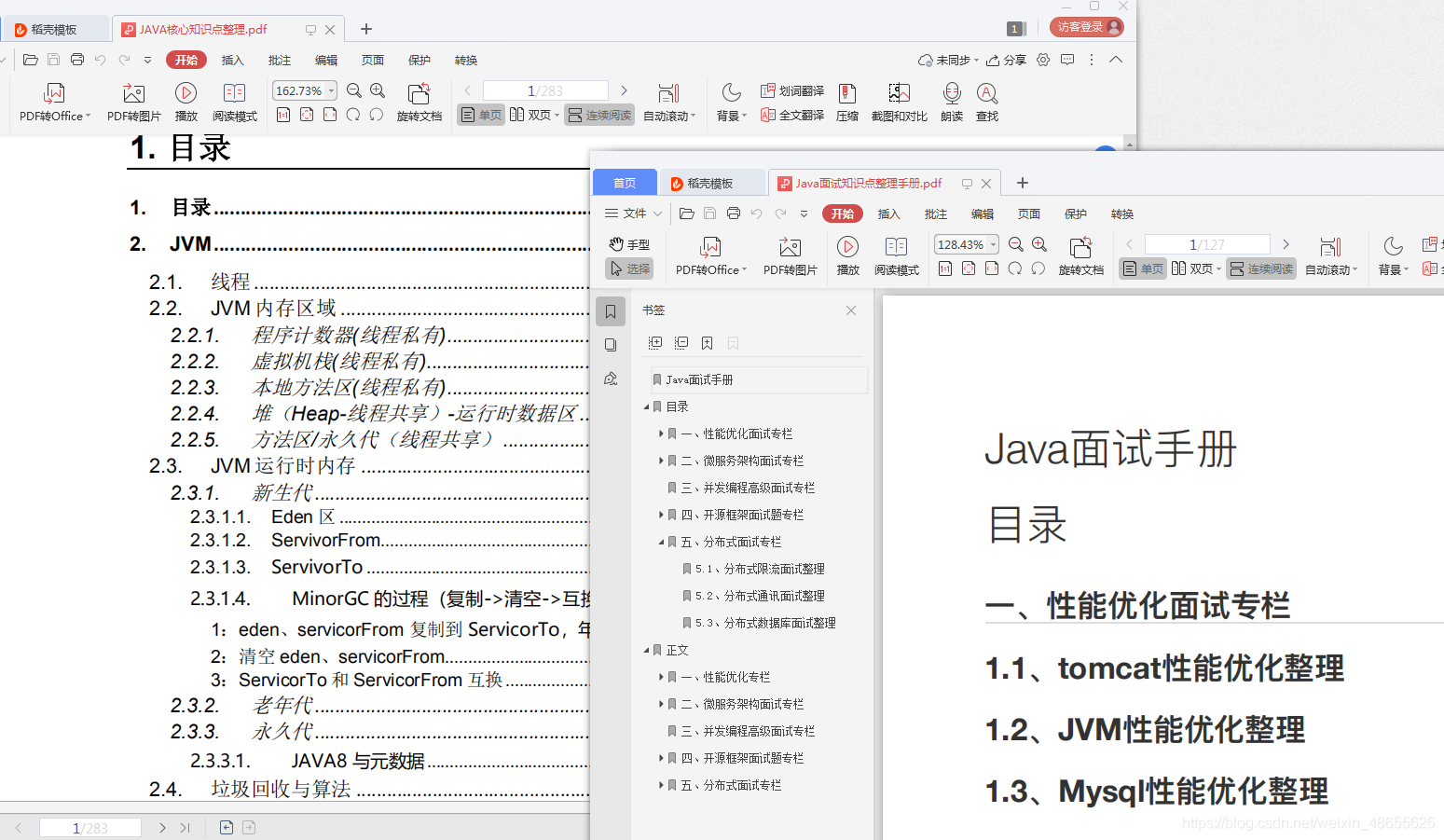Open 保护 ribbon tab in back window
The width and height of the screenshot is (1444, 840).
pos(419,60)
